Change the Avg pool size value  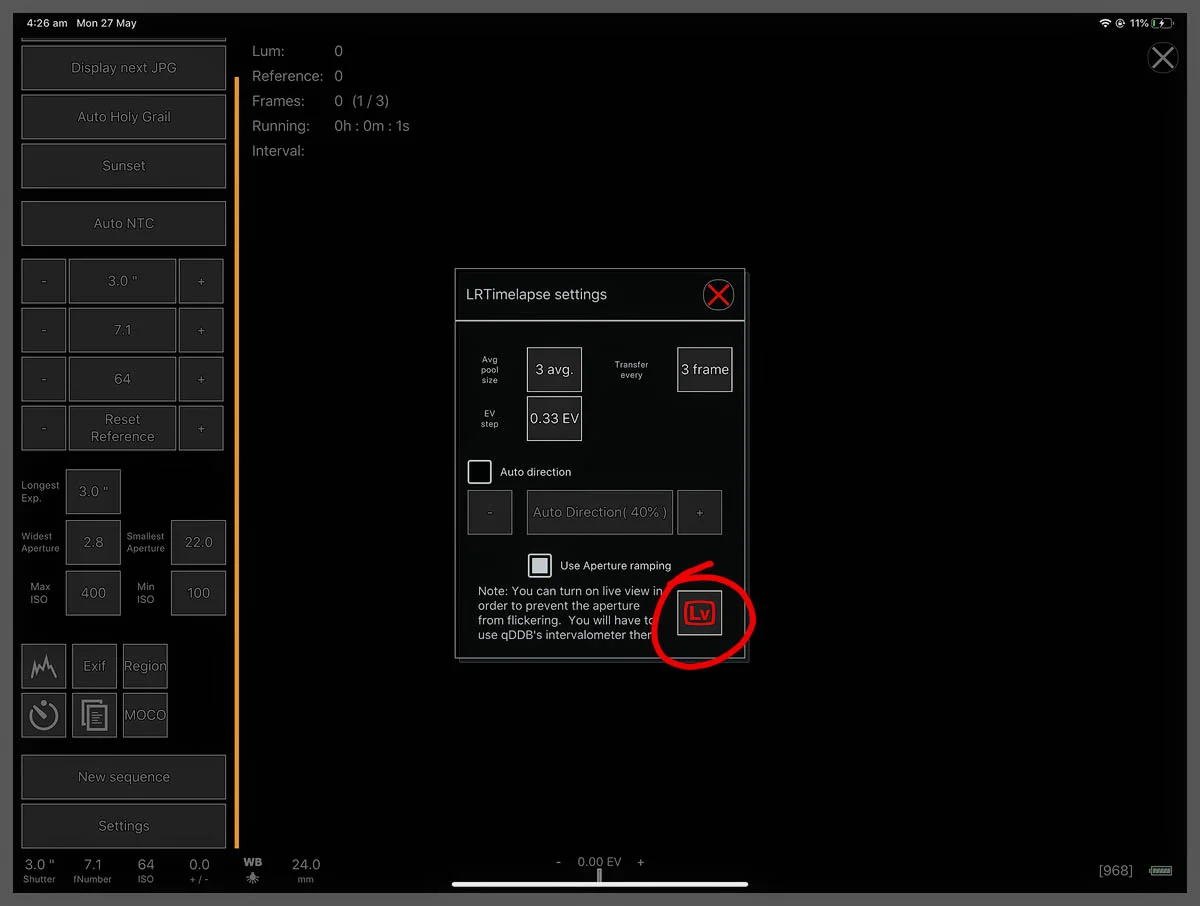[x=554, y=369]
